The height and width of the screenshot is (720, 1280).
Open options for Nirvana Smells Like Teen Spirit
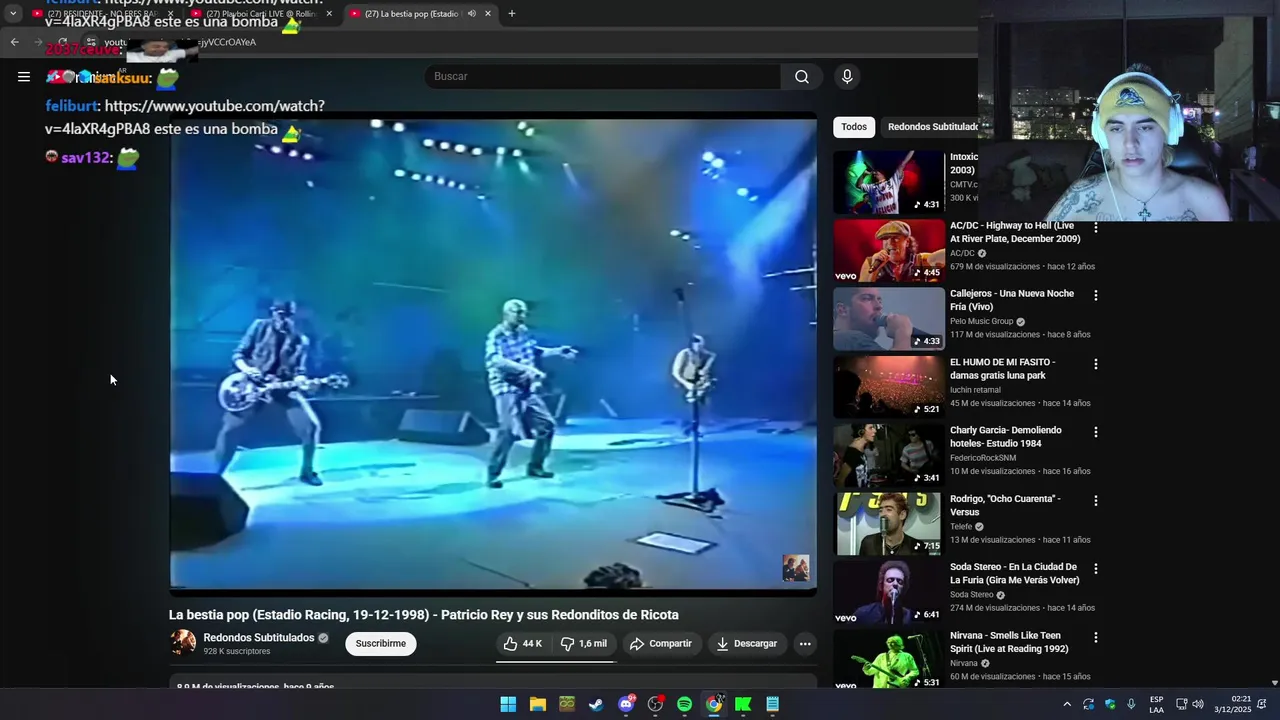1096,638
